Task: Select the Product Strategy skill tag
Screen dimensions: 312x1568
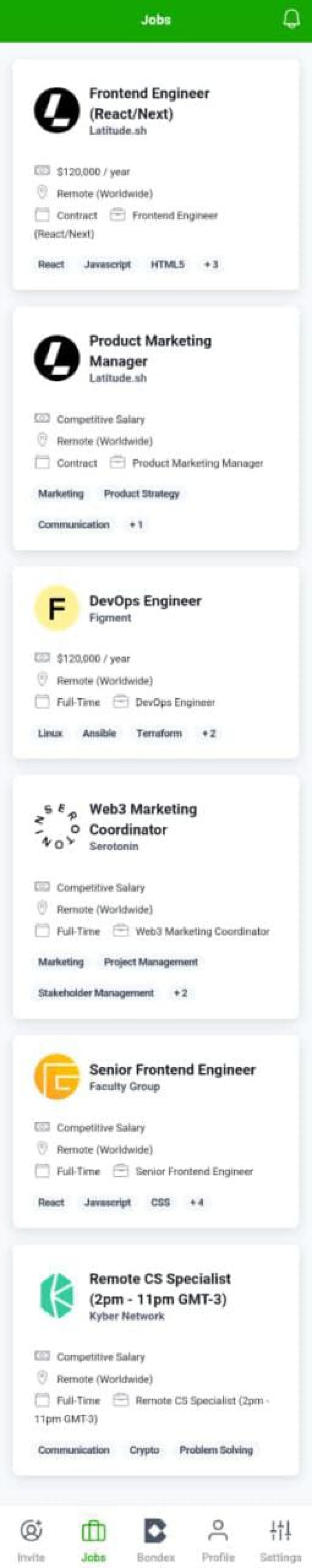Action: [142, 494]
